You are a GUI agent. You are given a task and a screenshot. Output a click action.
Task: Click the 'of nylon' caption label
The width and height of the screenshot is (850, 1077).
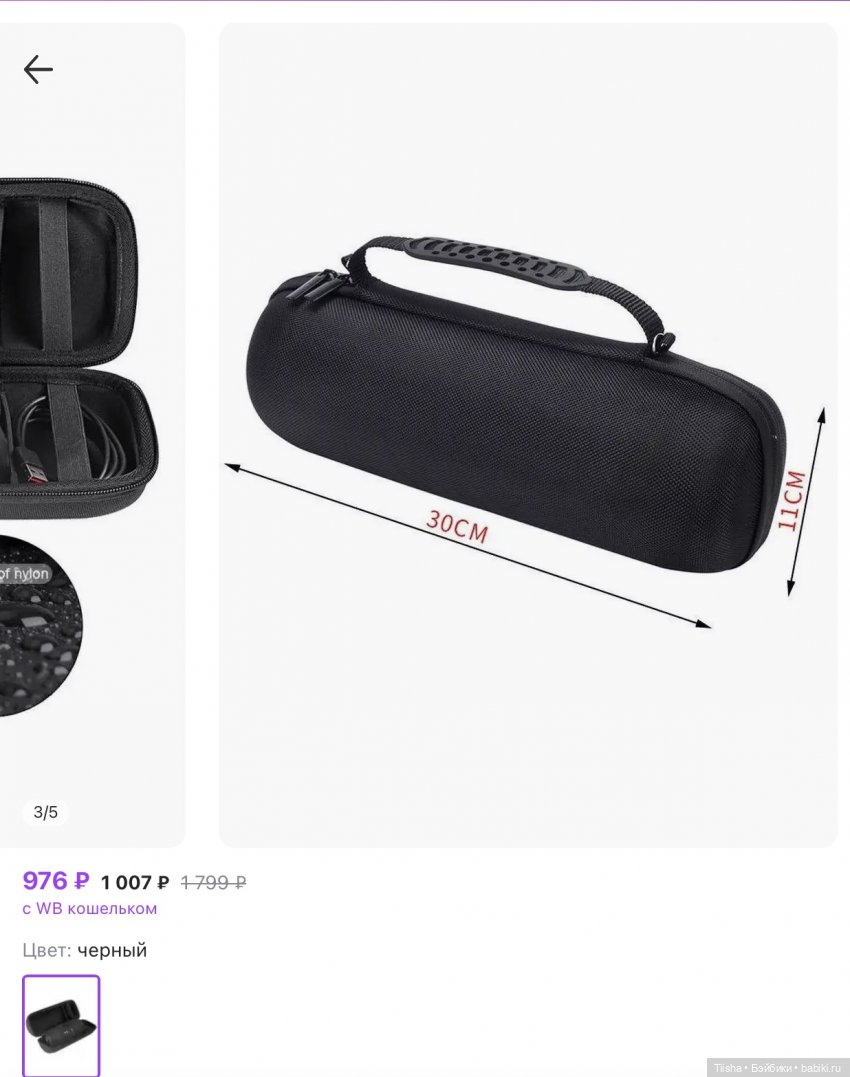[x=25, y=574]
